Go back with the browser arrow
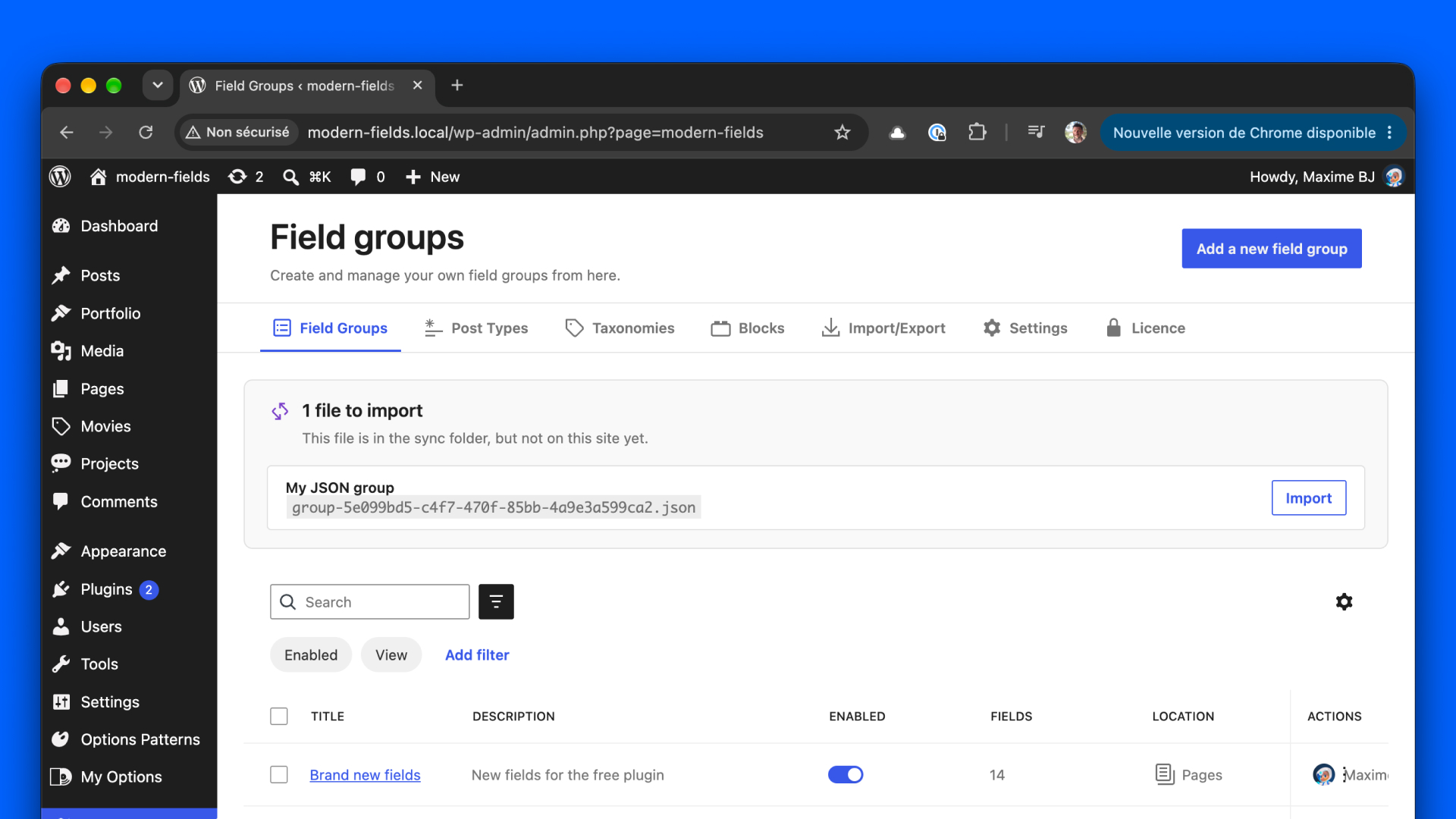 point(67,133)
